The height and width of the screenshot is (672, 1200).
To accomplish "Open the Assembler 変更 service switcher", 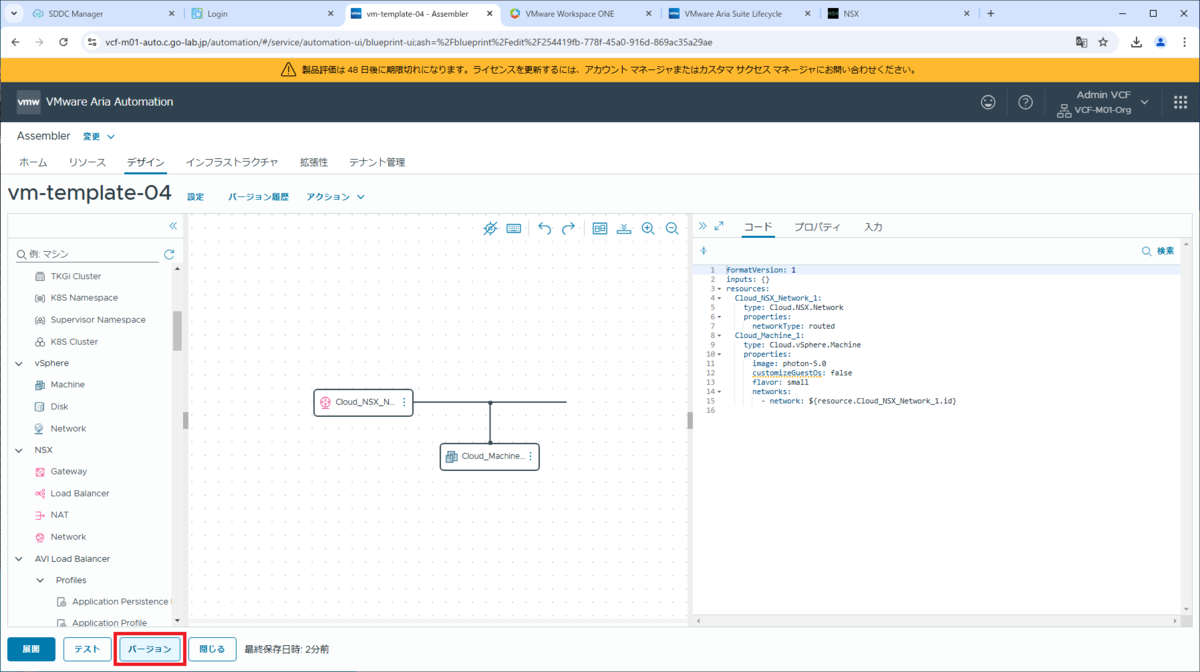I will click(x=98, y=136).
